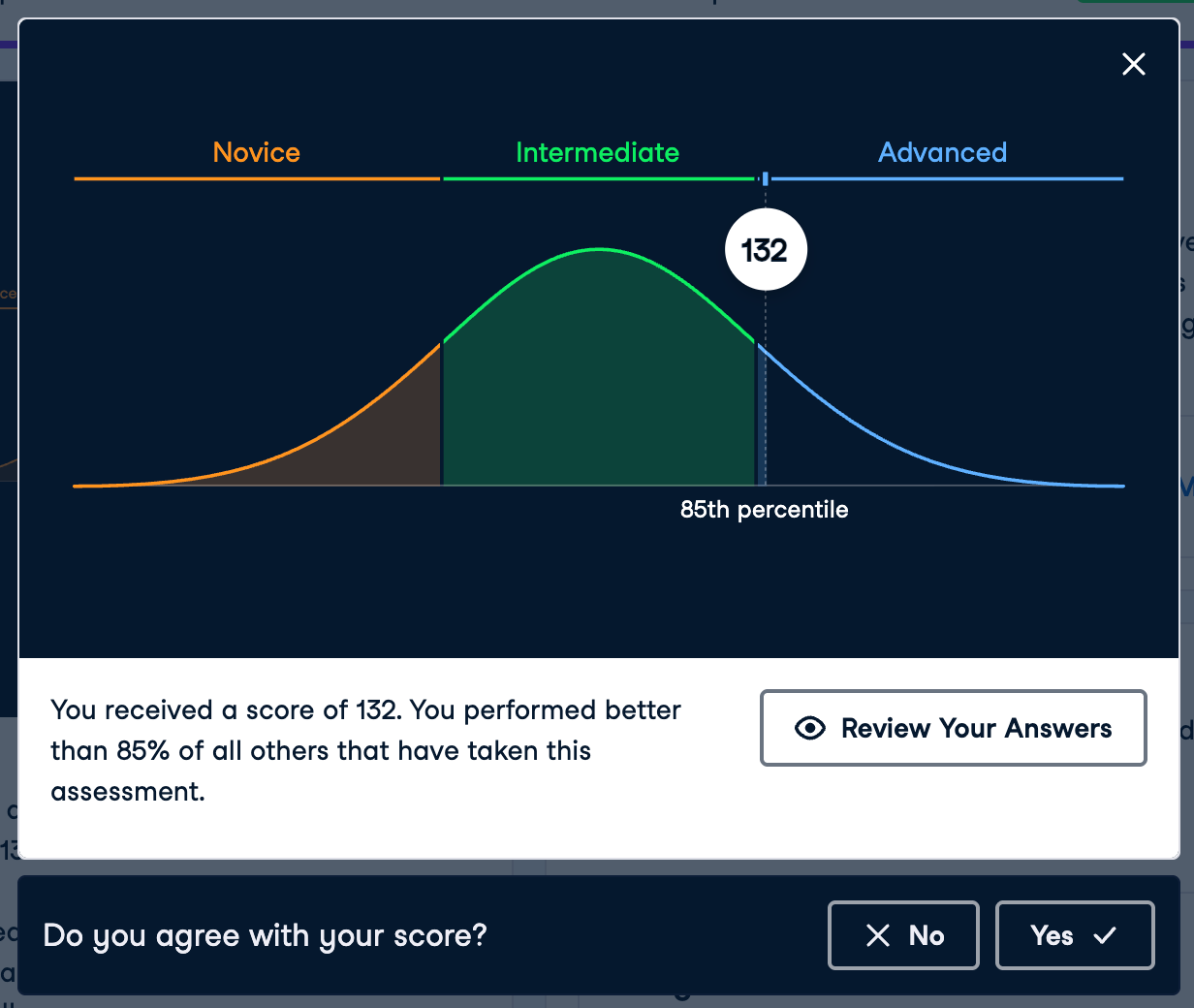Select the Intermediate level label
1194x1008 pixels.
[x=597, y=152]
